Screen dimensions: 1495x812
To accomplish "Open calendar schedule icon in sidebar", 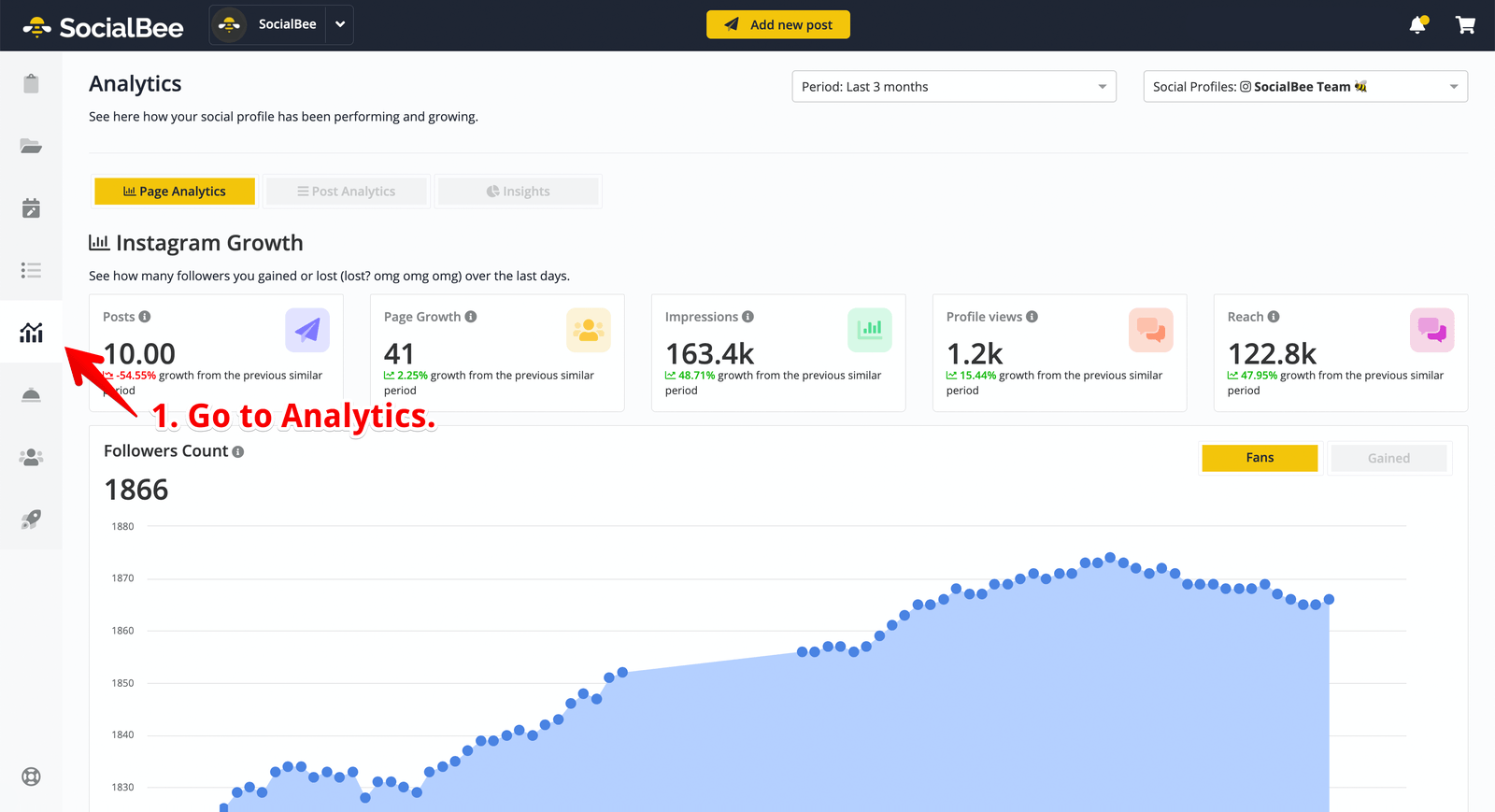I will [x=31, y=207].
